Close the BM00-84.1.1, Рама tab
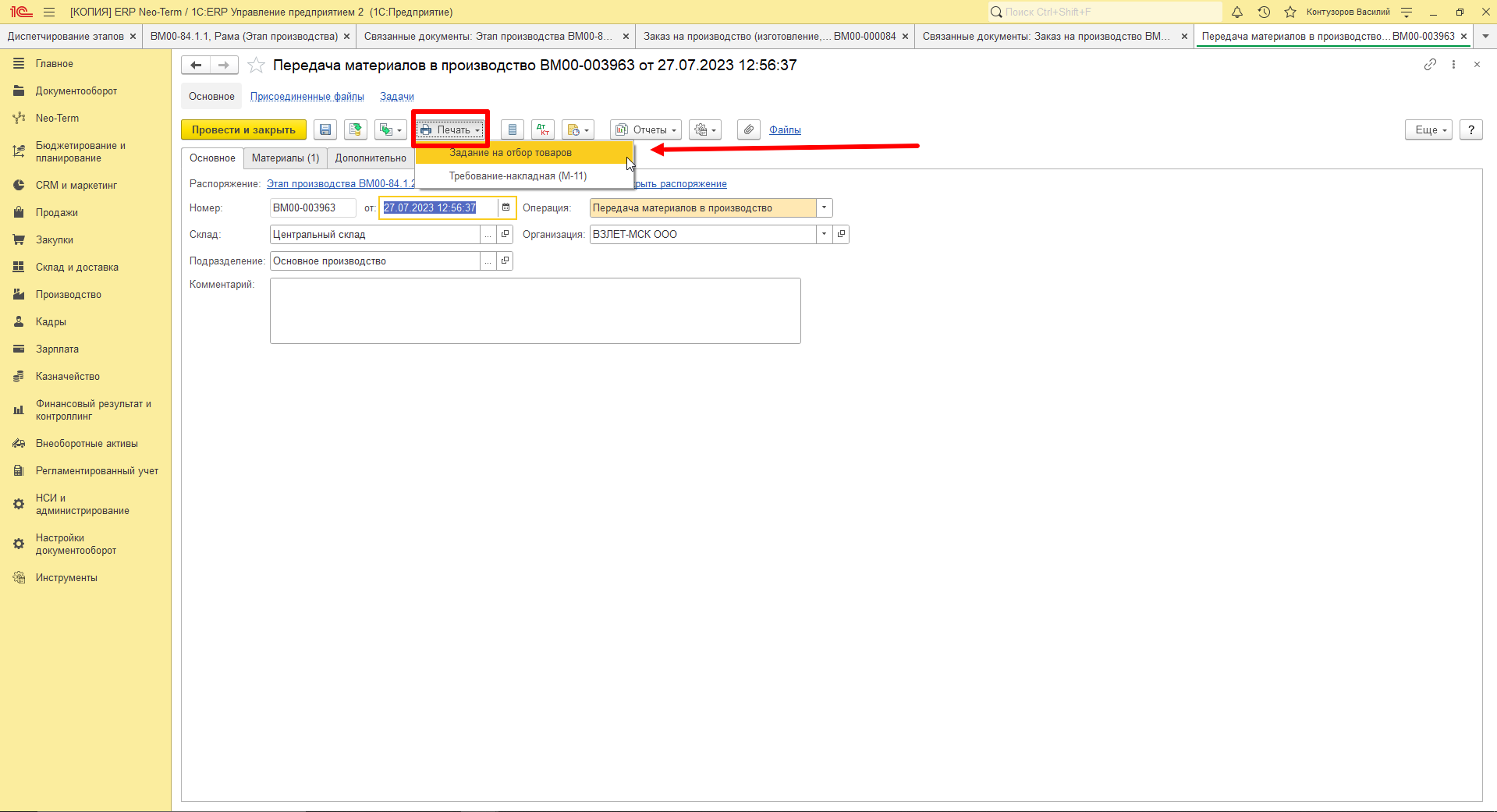1497x812 pixels. point(347,37)
